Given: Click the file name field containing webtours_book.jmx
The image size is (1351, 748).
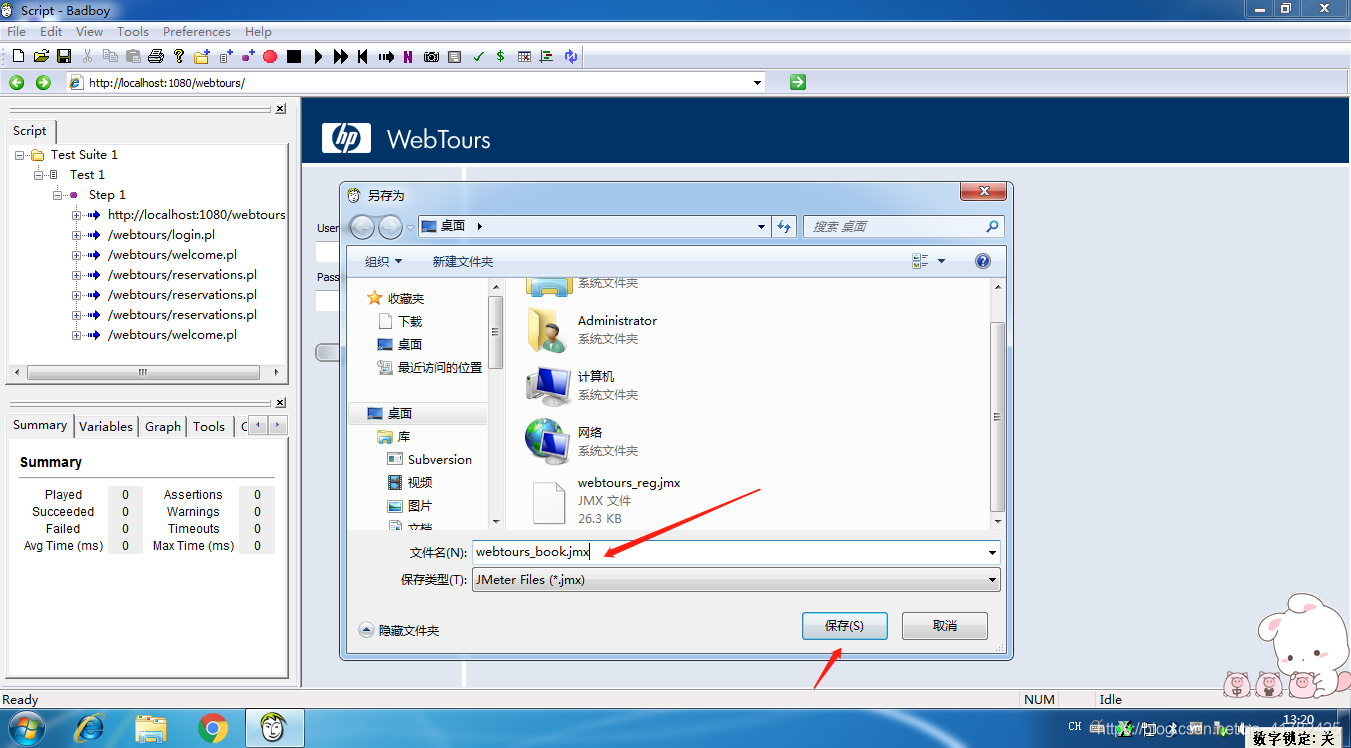Looking at the screenshot, I should [x=736, y=552].
